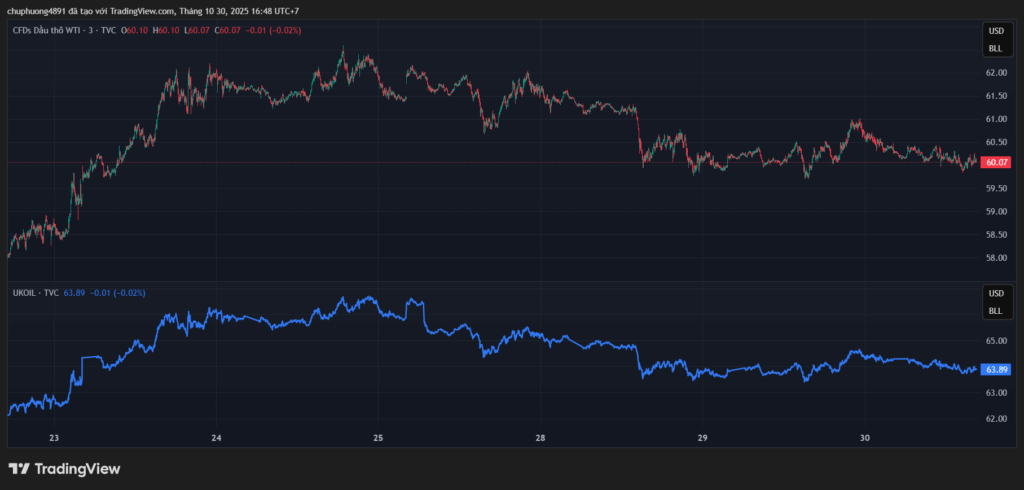Click the date label 24 on time axis
Image resolution: width=1024 pixels, height=490 pixels.
(x=216, y=438)
